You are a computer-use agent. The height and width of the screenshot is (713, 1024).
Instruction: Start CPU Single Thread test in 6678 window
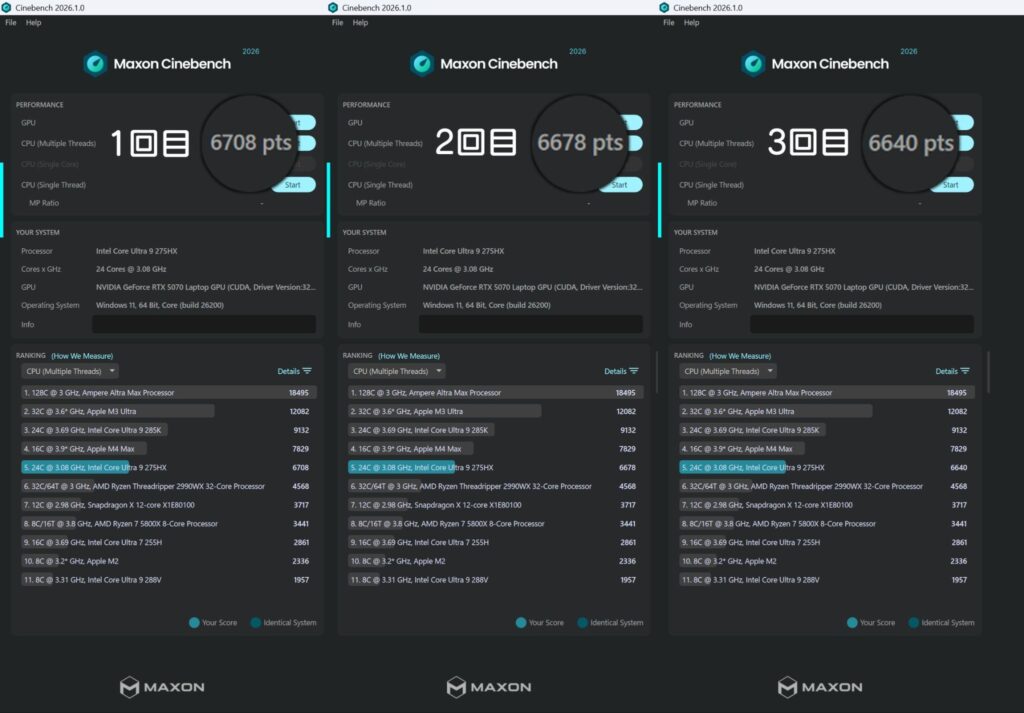coord(620,185)
